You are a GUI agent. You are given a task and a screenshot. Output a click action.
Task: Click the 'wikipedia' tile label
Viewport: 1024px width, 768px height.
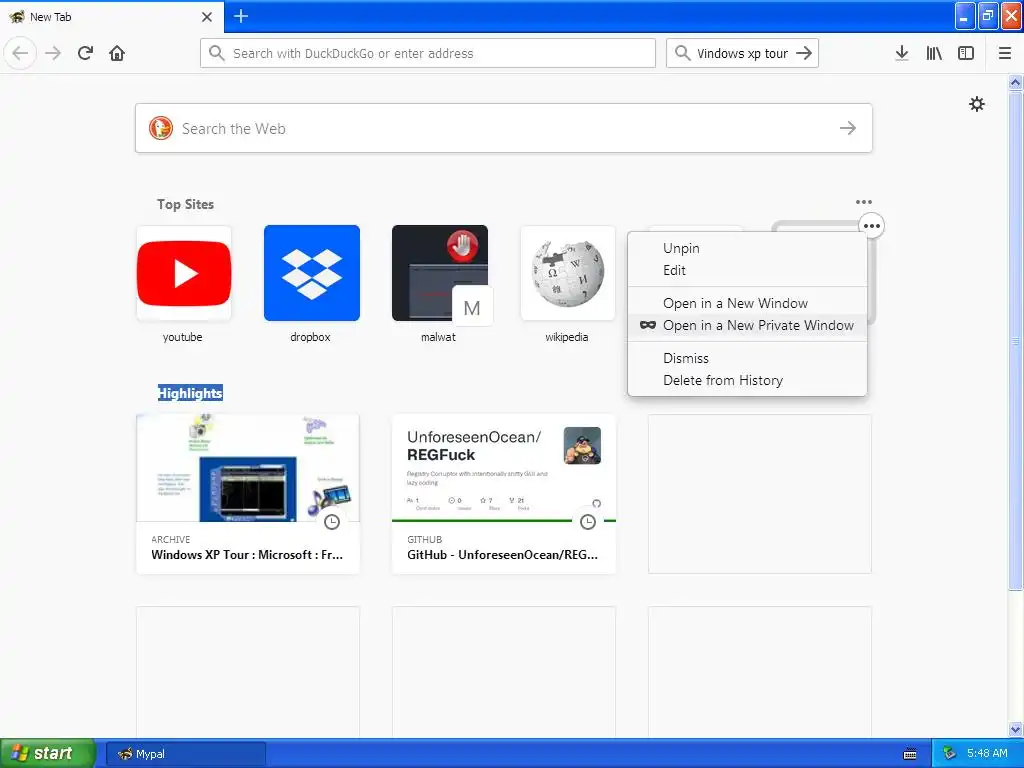coord(567,337)
